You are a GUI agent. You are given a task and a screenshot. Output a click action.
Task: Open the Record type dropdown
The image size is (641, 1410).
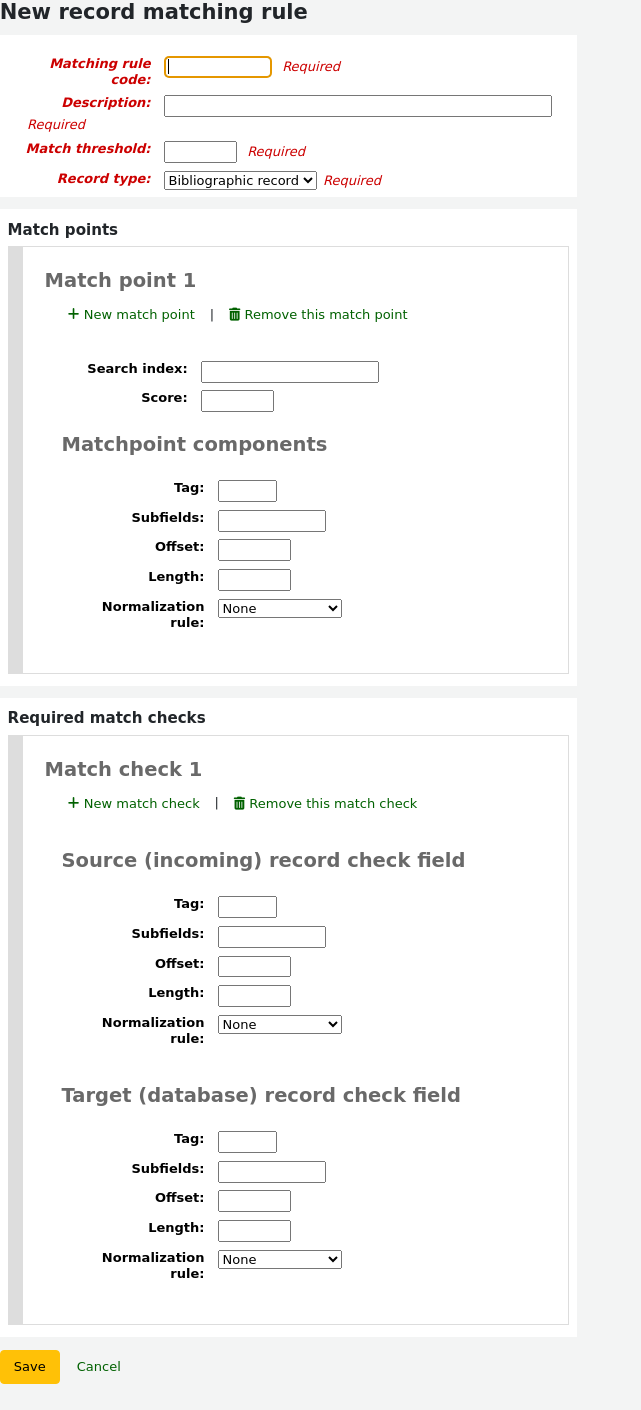tap(240, 181)
